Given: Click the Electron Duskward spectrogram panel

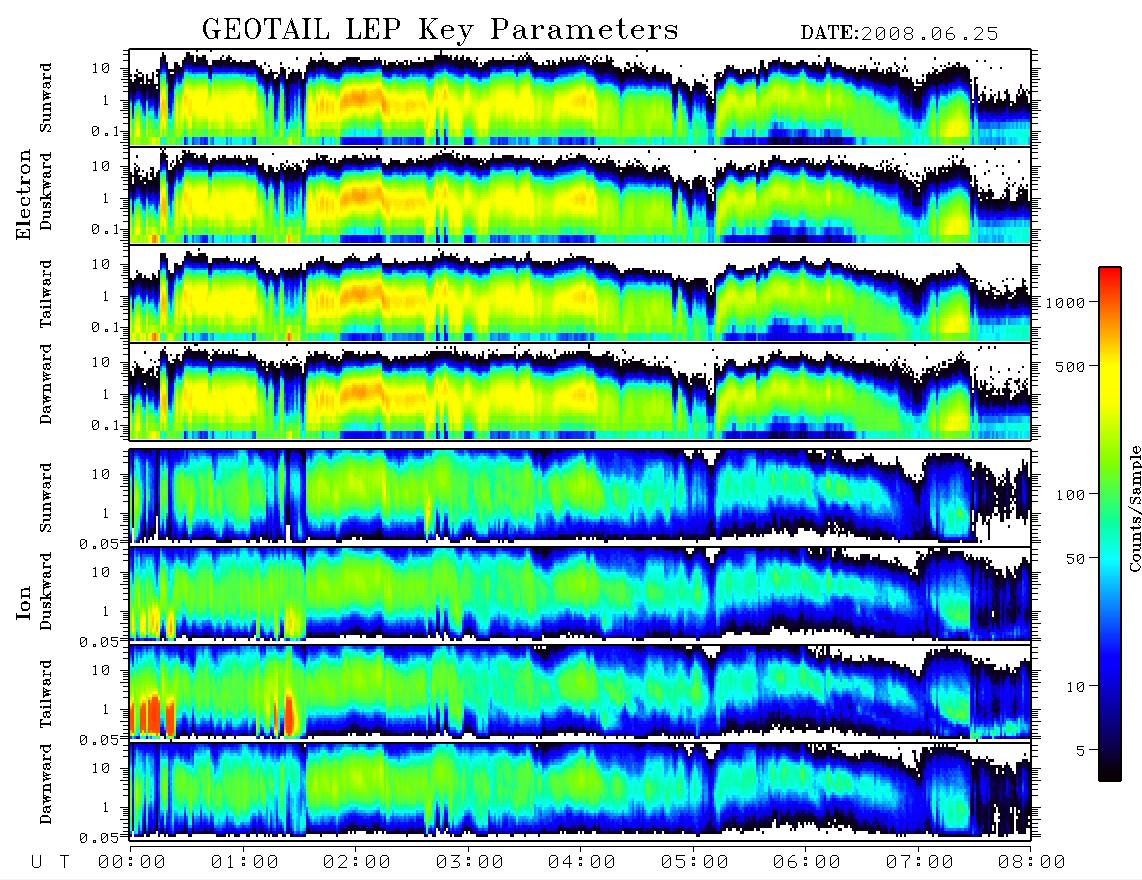Looking at the screenshot, I should [580, 195].
